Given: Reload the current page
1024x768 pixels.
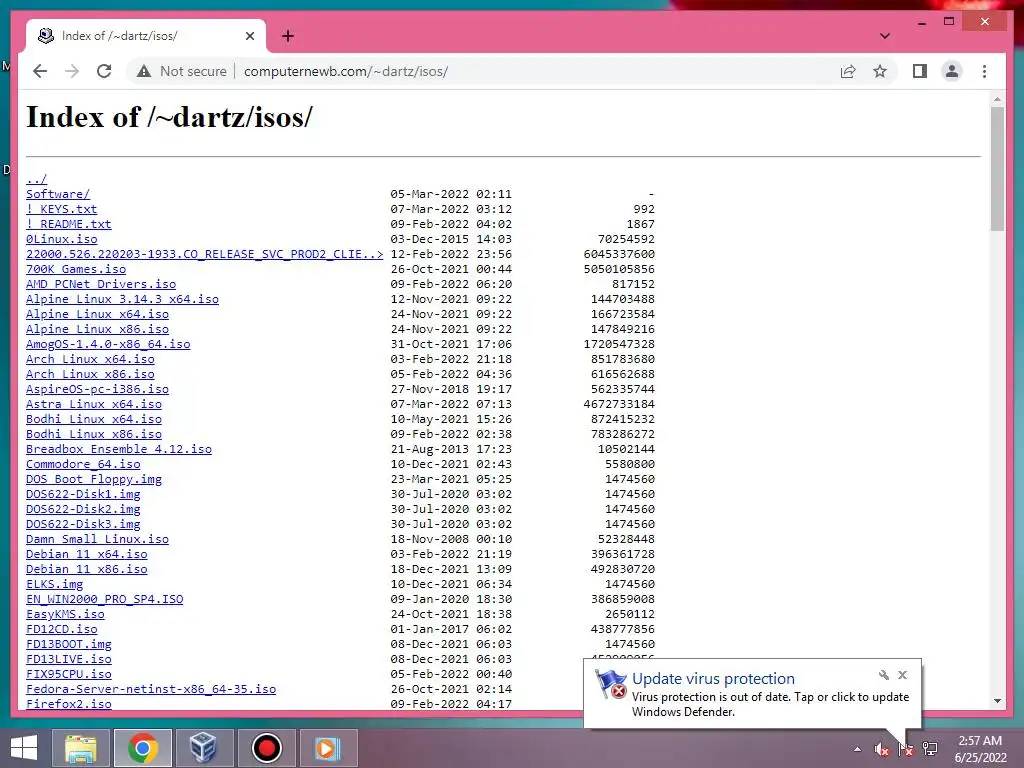Looking at the screenshot, I should coord(104,71).
